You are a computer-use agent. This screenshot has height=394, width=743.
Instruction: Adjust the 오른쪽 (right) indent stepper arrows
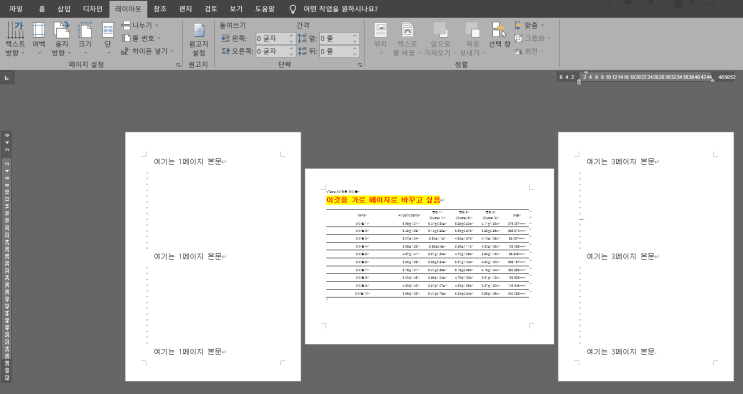[x=292, y=51]
